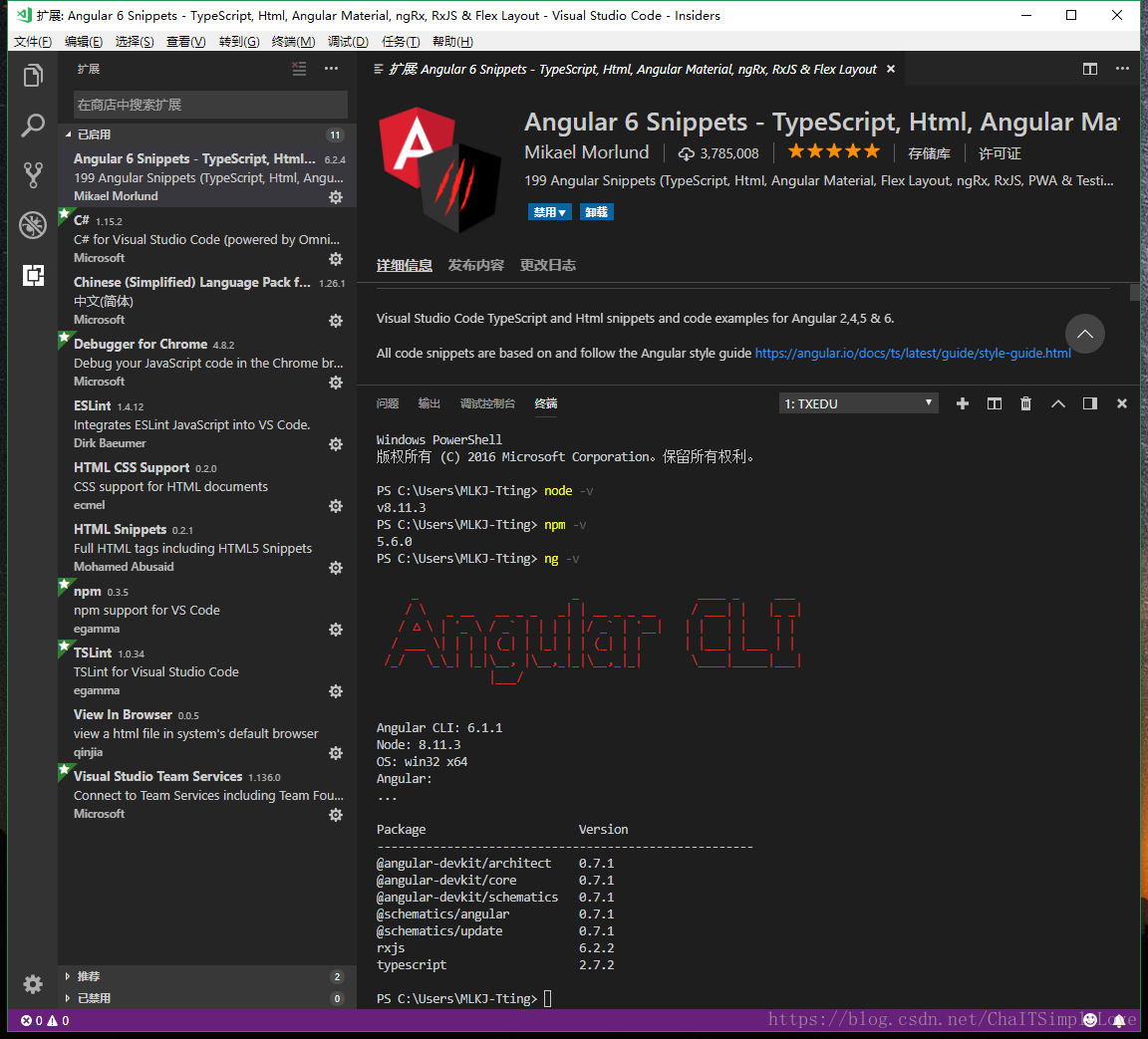Close the terminal panel

[x=1122, y=403]
